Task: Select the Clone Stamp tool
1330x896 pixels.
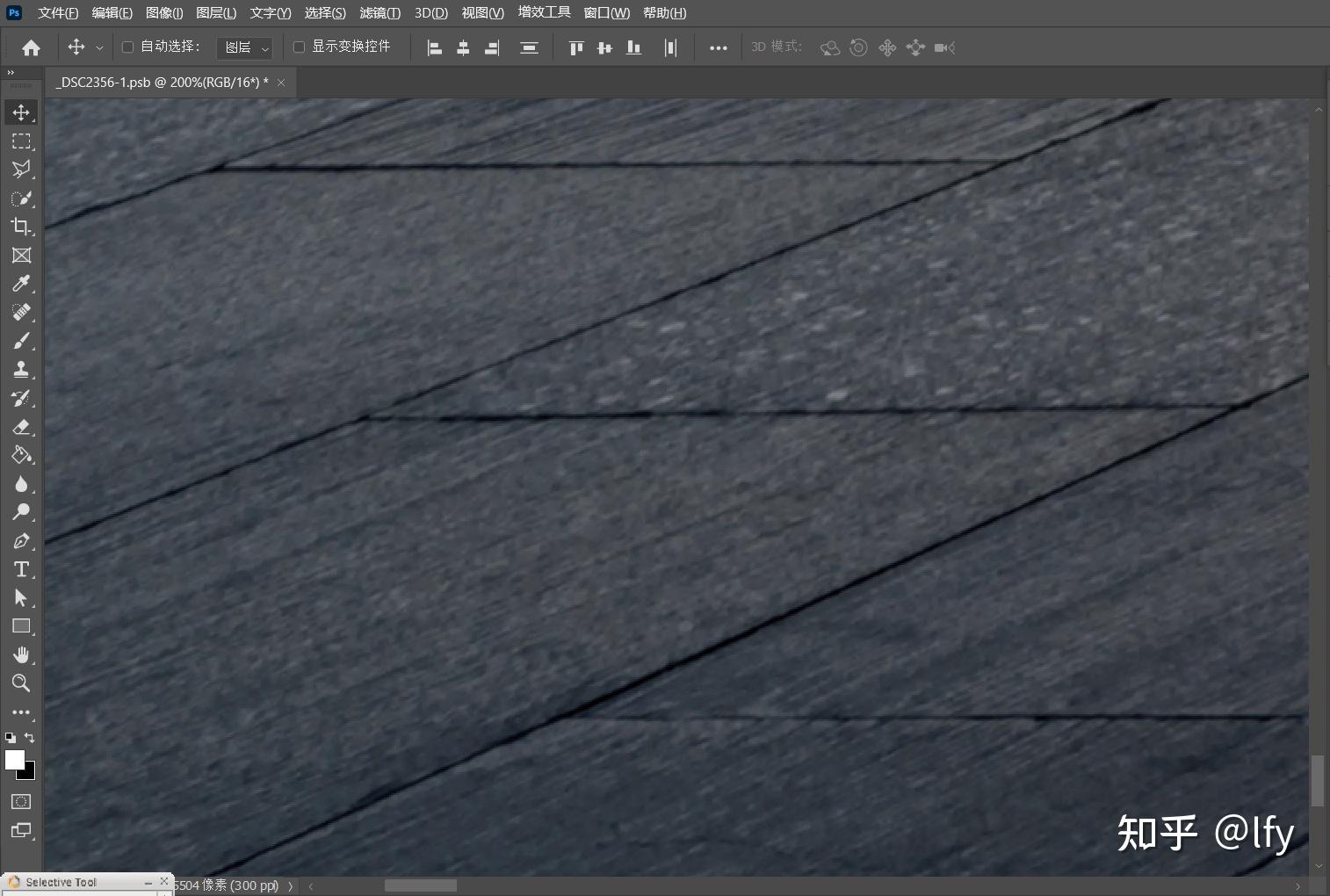Action: point(21,369)
